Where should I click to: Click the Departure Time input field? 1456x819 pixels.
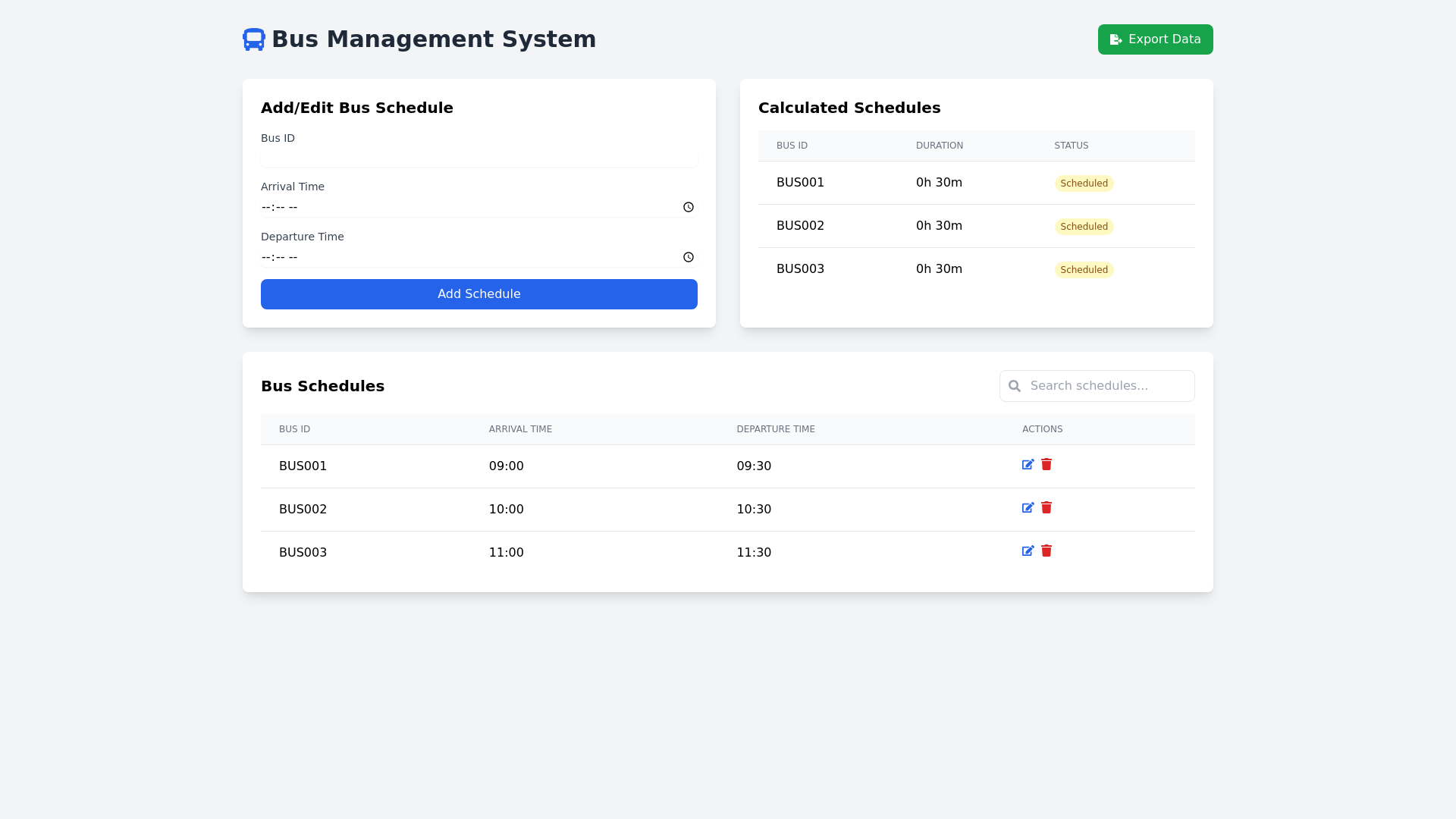(455, 256)
